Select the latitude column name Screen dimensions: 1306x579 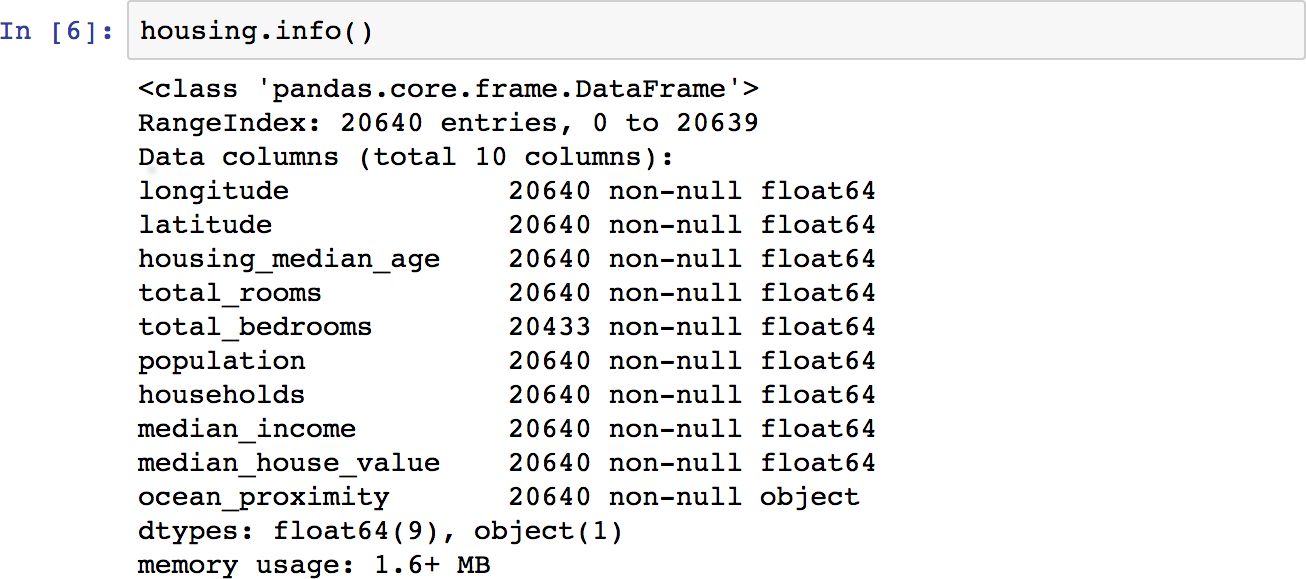pos(205,225)
